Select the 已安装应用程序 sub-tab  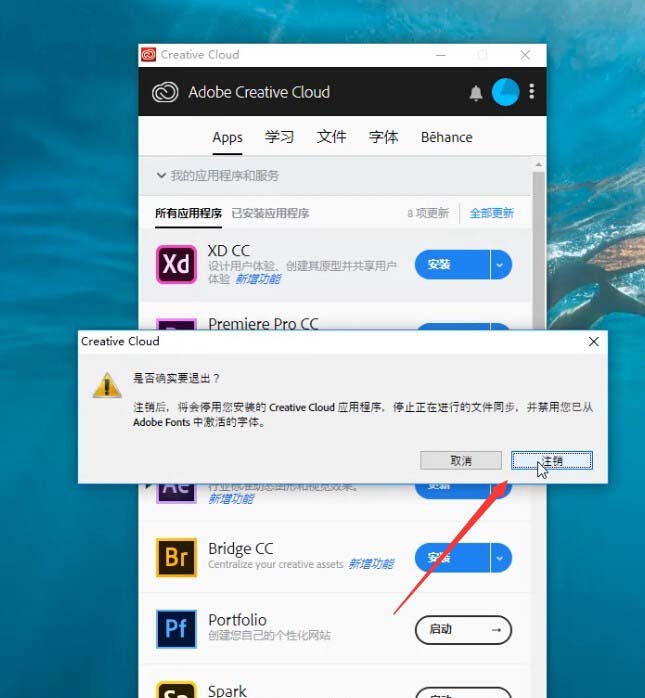click(270, 213)
